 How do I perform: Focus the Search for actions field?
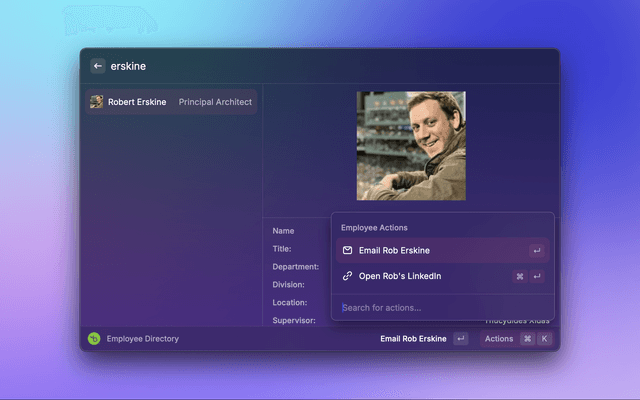pos(430,307)
